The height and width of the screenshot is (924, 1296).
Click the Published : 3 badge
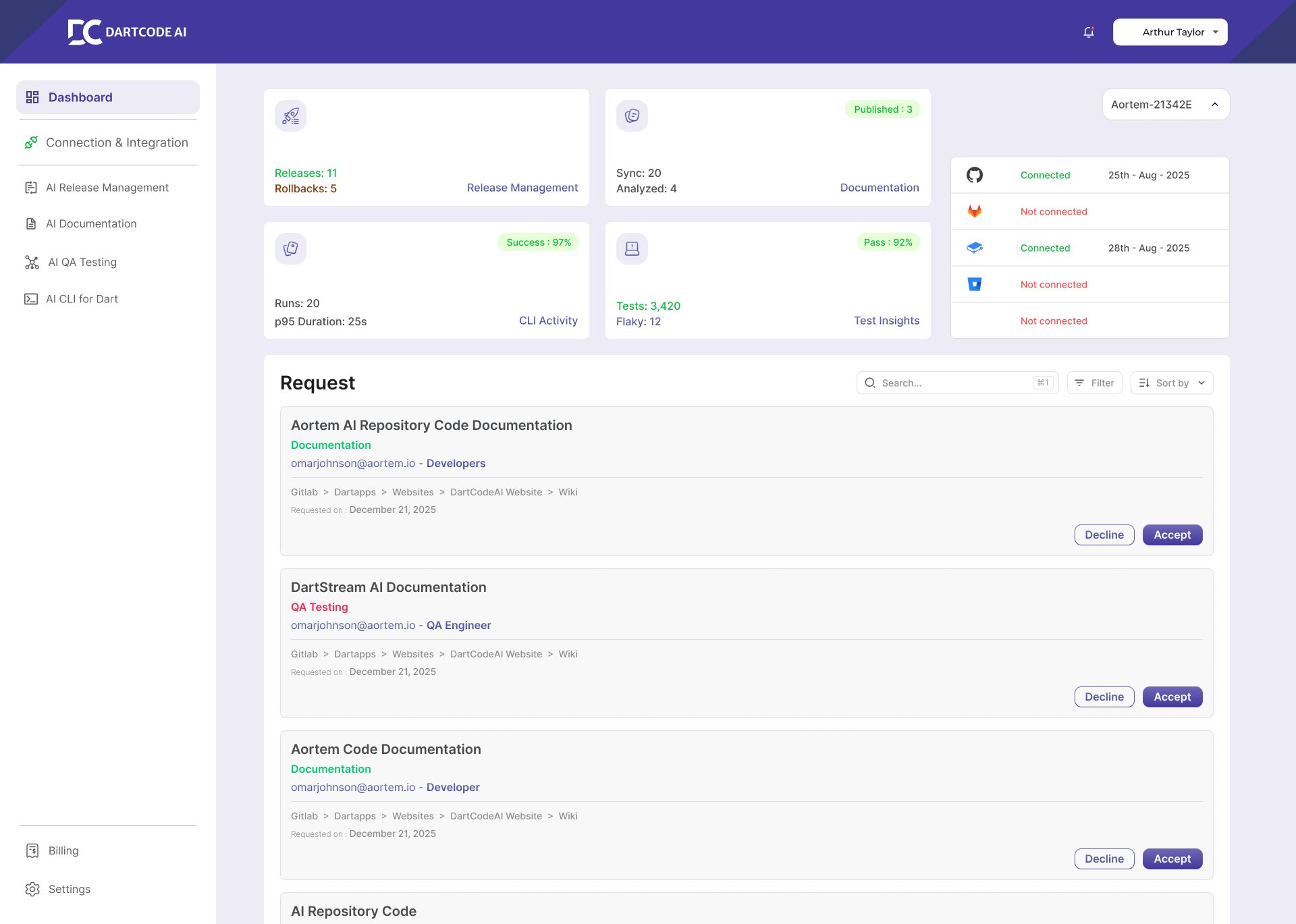883,109
